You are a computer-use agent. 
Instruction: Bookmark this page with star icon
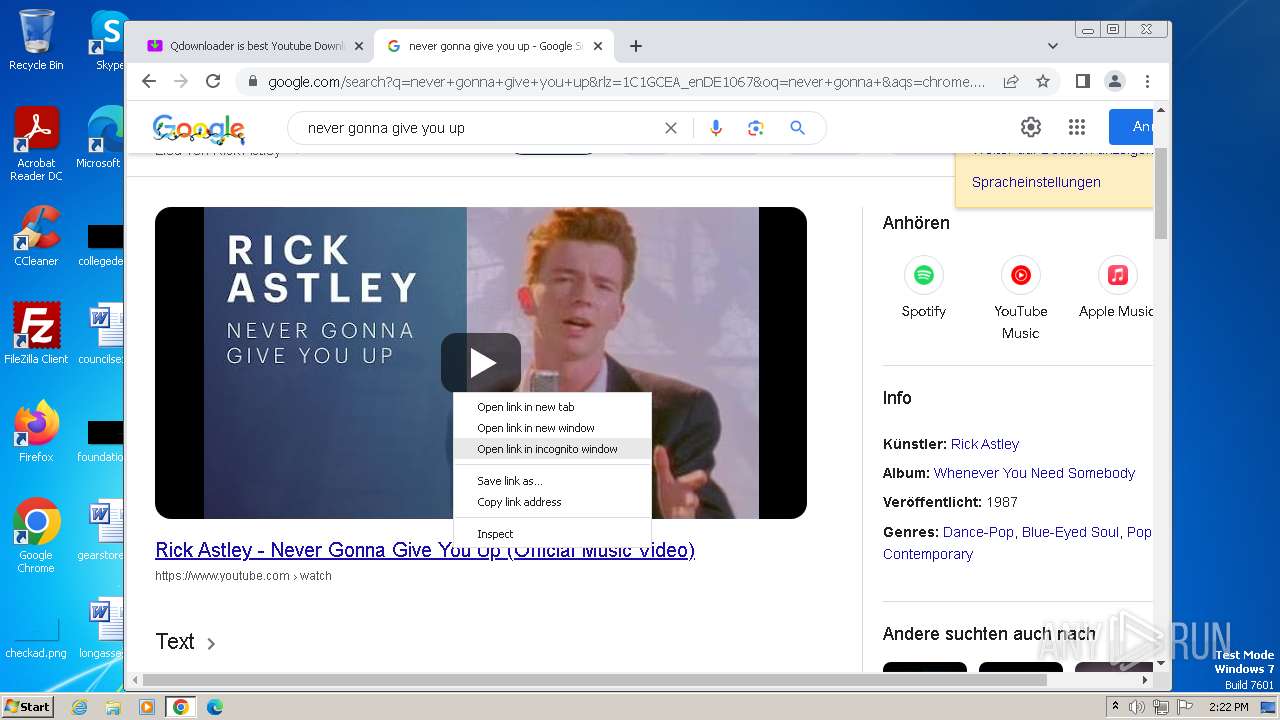point(1043,82)
